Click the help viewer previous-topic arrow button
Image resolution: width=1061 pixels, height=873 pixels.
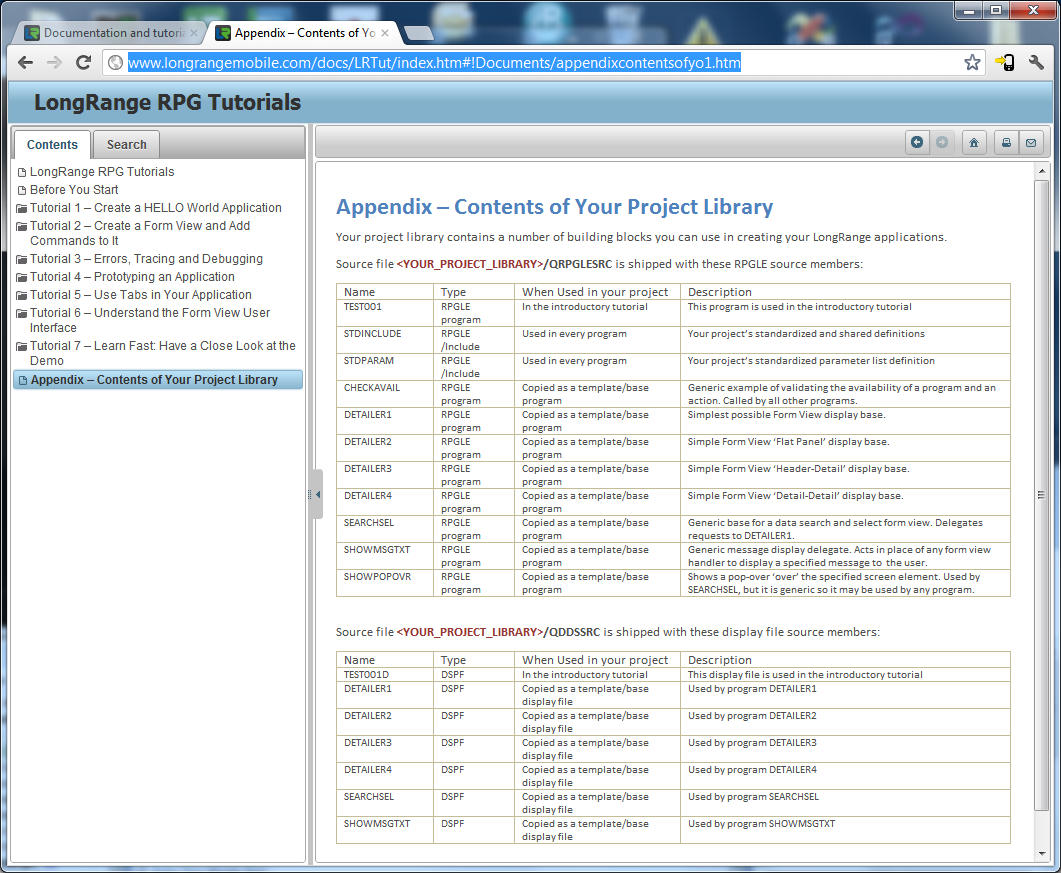917,142
